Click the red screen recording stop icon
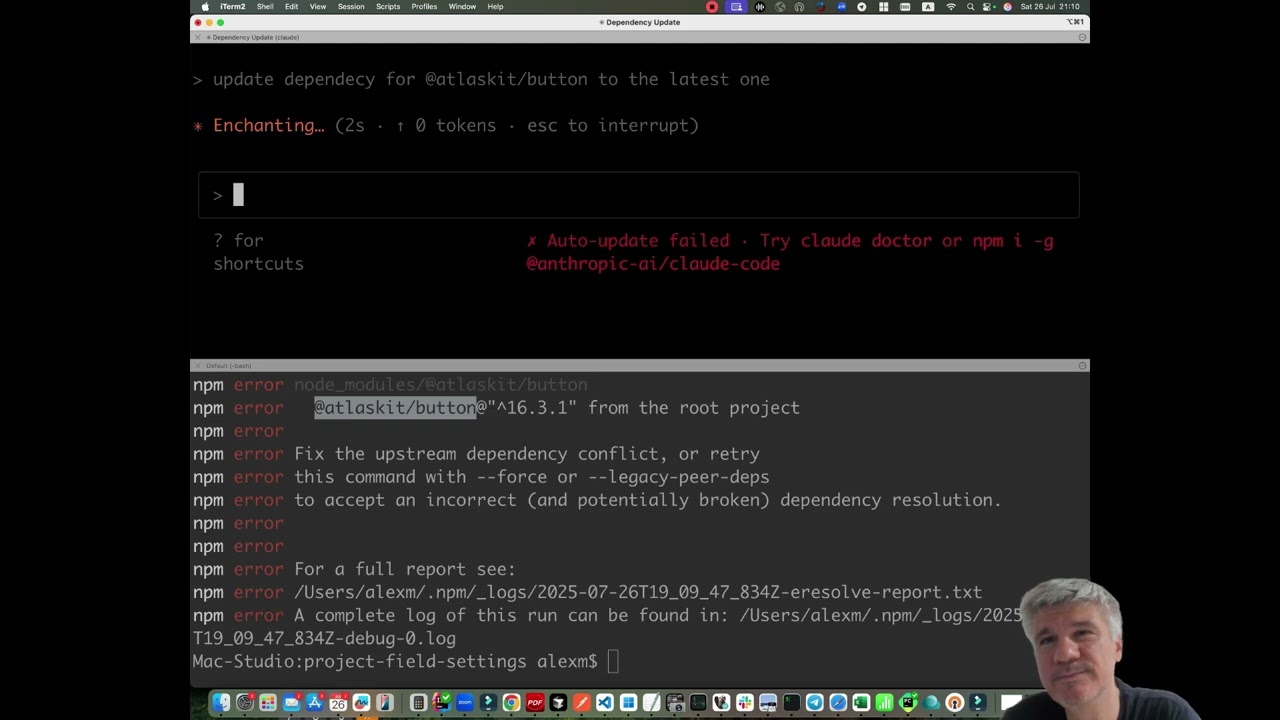 pyautogui.click(x=712, y=7)
